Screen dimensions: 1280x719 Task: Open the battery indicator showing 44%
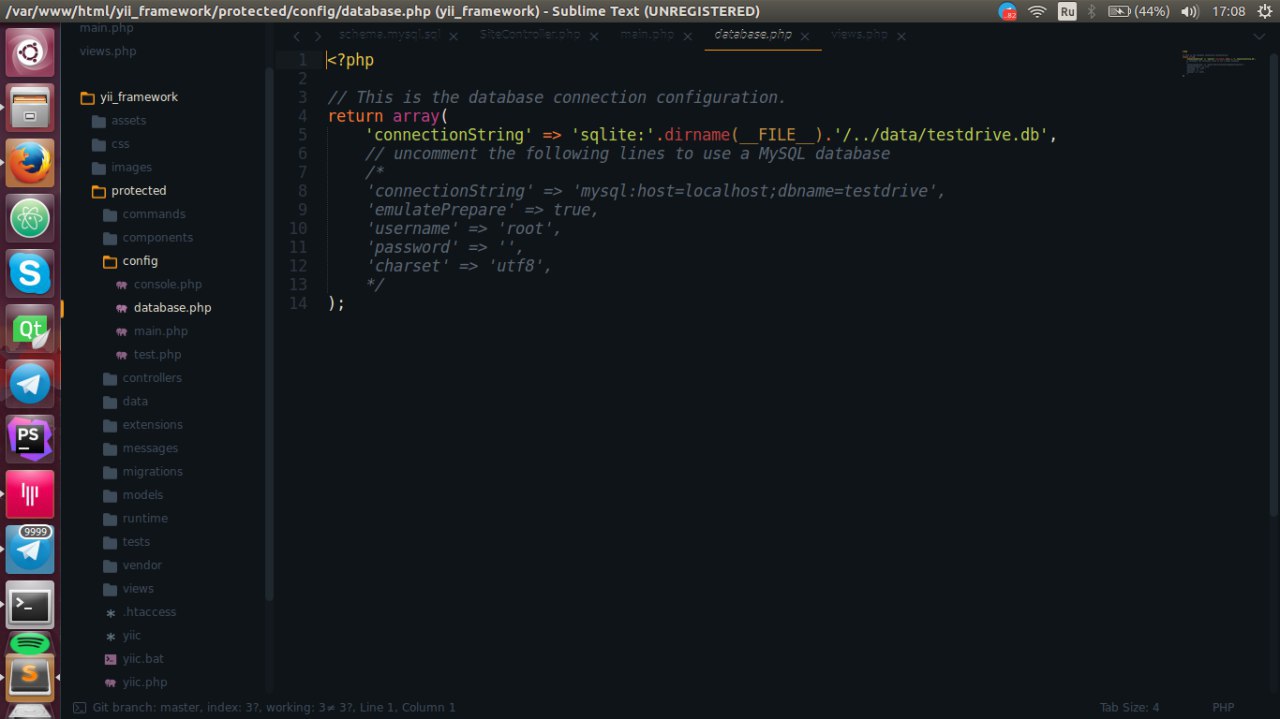[x=1138, y=11]
